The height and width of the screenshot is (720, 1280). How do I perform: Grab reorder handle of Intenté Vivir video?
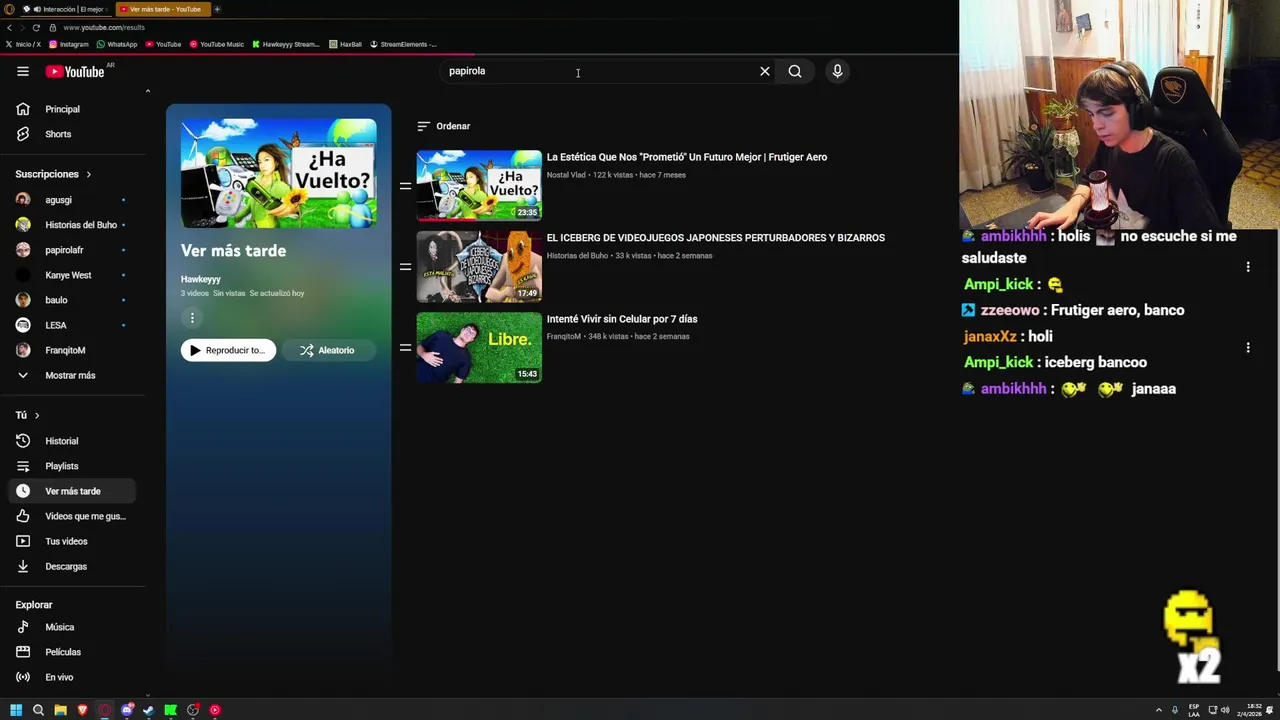coord(405,347)
